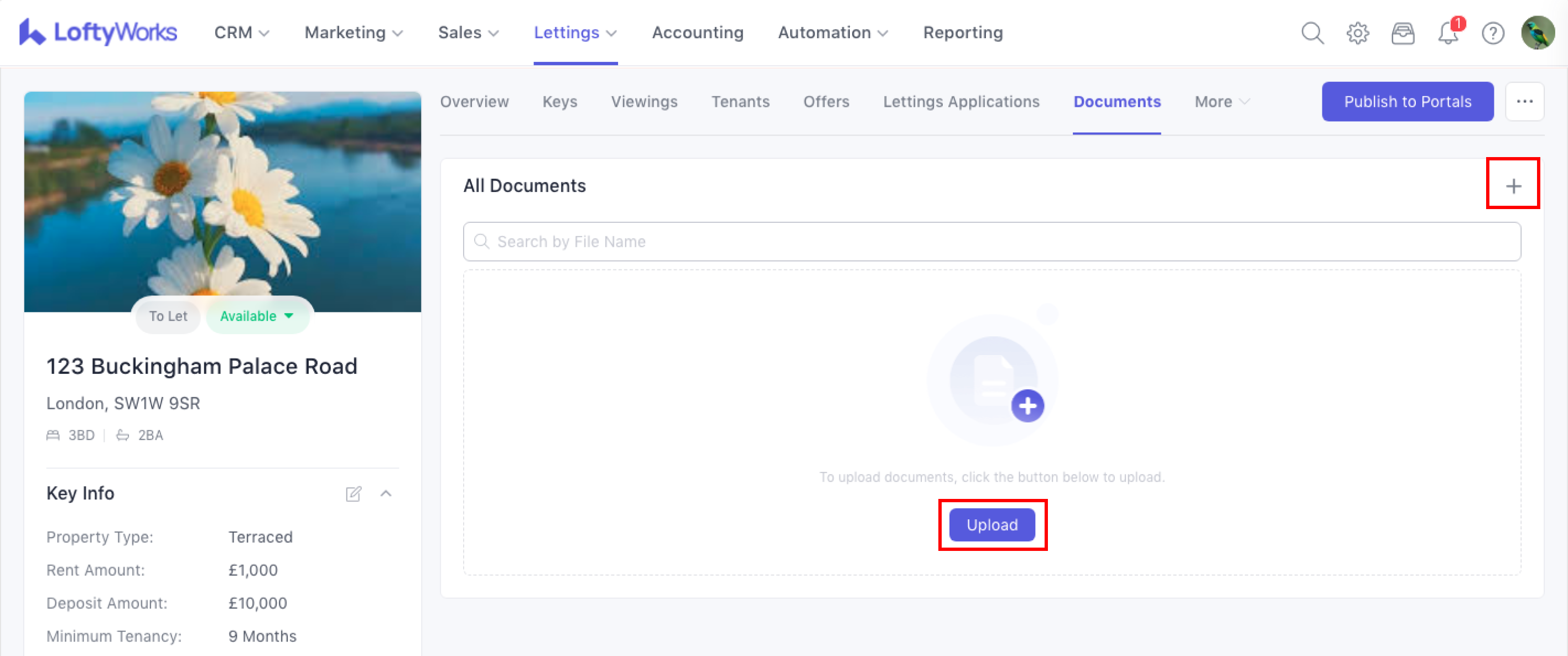Open settings gear icon
This screenshot has width=1568, height=656.
coord(1357,33)
